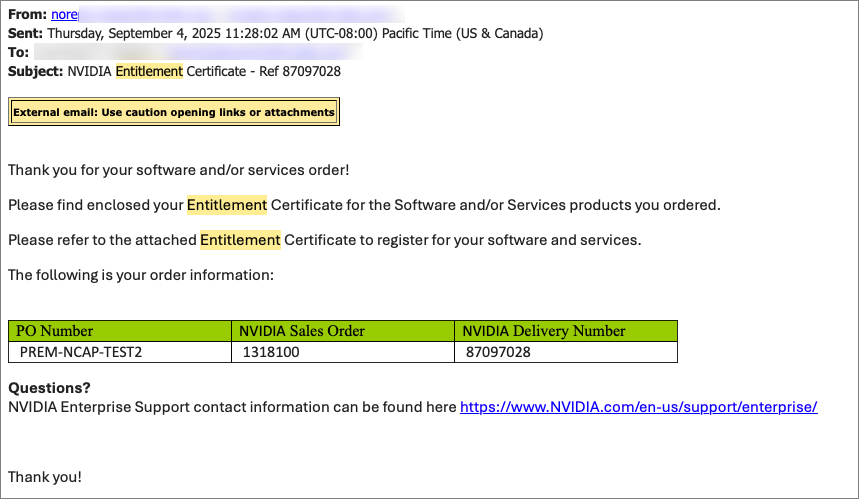
Task: Click the NVIDIA Sales Order header
Action: (343, 331)
